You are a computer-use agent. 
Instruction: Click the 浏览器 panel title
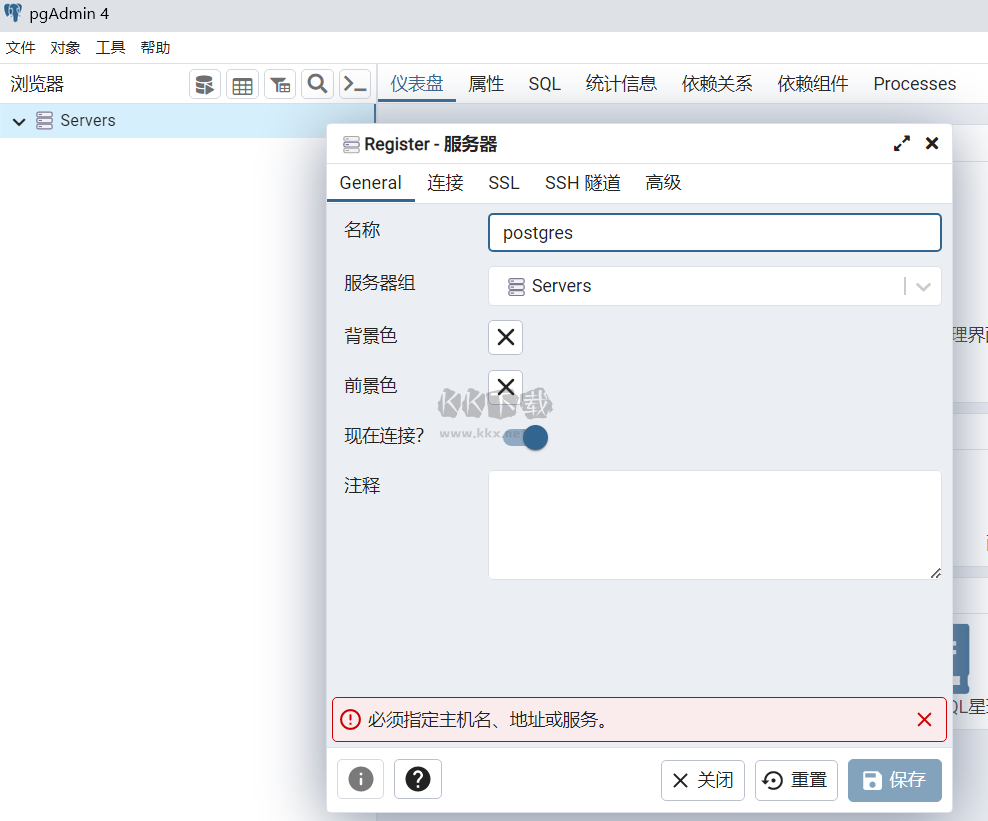[37, 84]
